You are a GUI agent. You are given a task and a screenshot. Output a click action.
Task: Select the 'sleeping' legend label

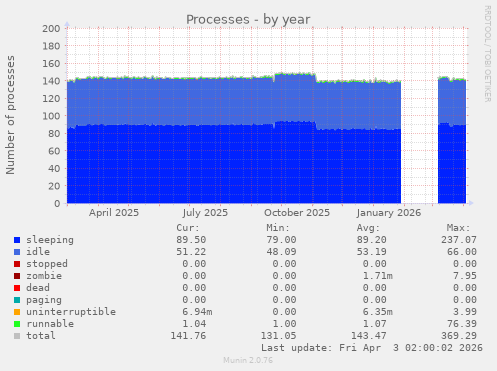50,240
